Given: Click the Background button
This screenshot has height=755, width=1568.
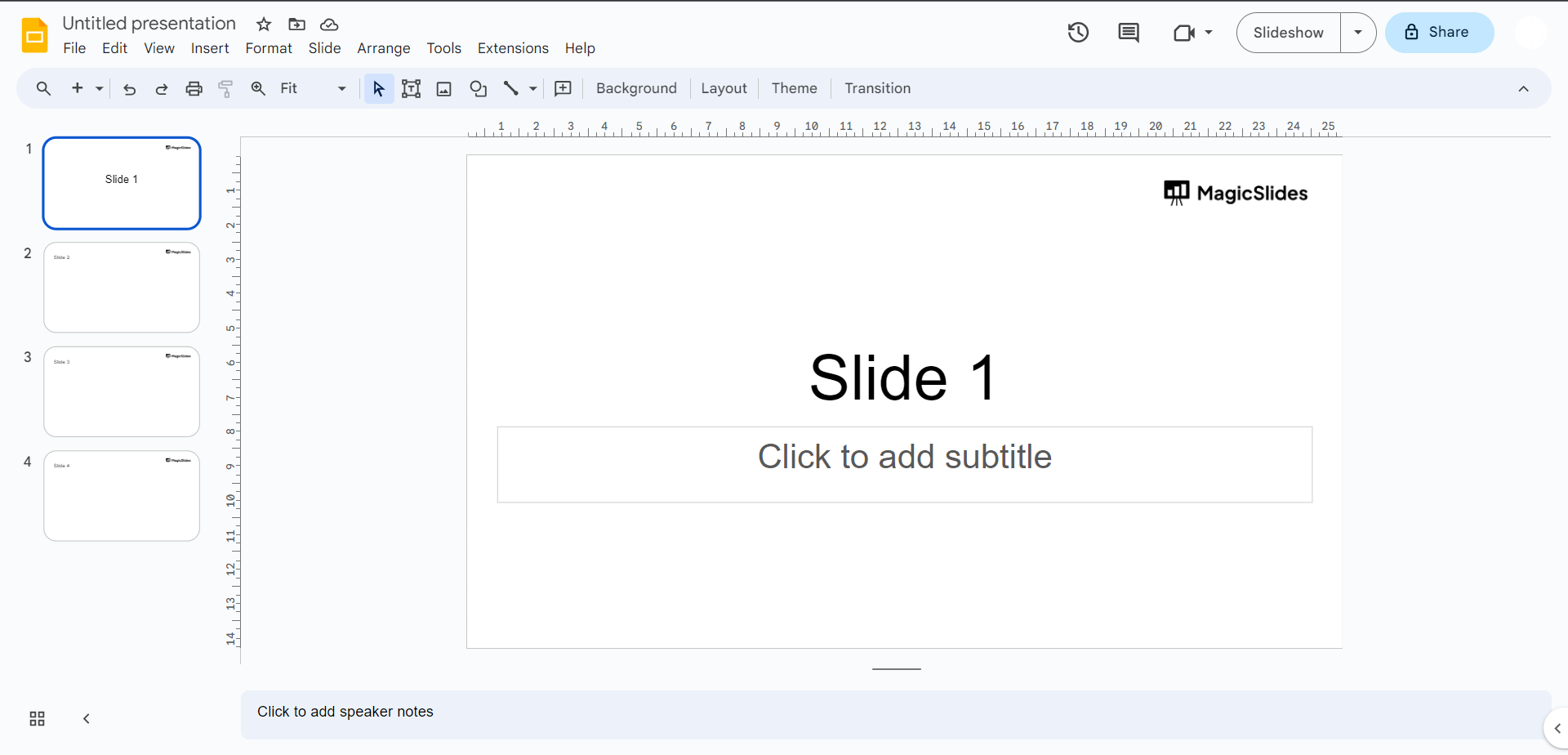Looking at the screenshot, I should point(636,89).
